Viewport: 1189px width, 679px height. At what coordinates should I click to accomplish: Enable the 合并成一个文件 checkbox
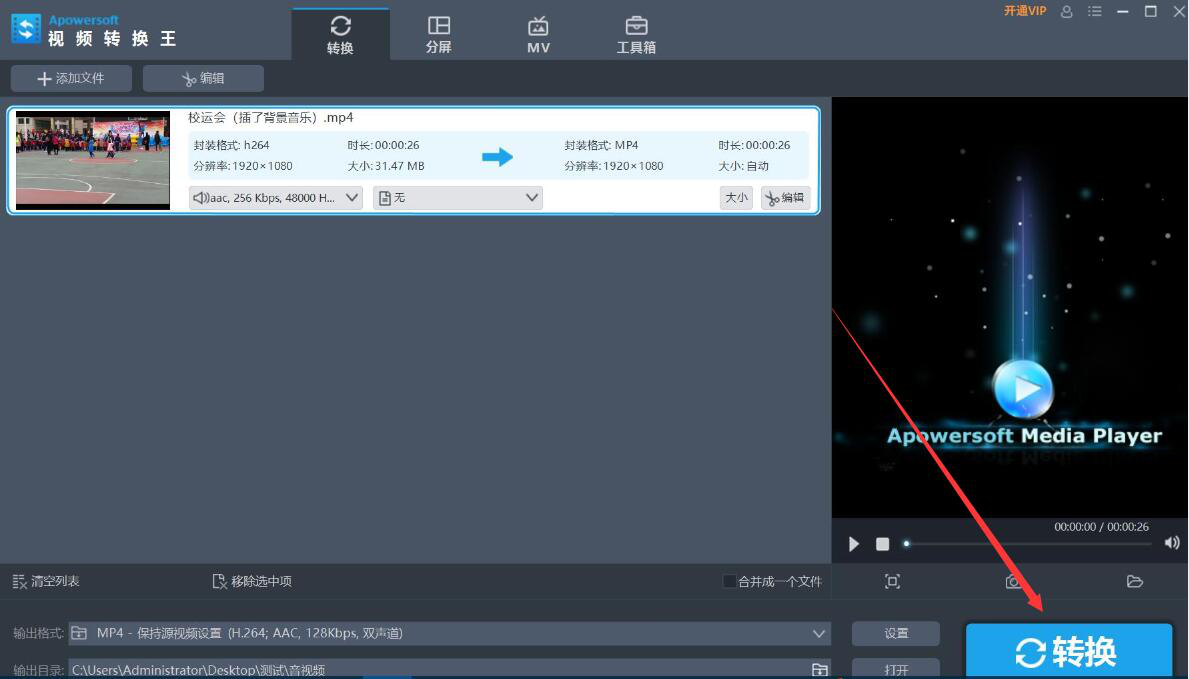pyautogui.click(x=729, y=582)
